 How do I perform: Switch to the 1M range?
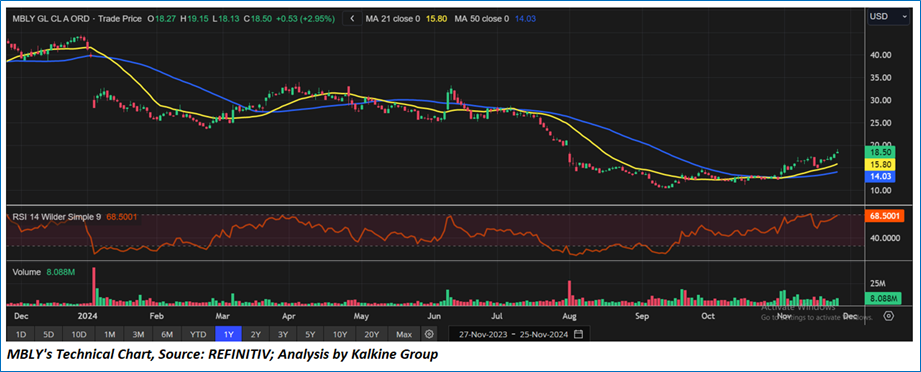109,334
